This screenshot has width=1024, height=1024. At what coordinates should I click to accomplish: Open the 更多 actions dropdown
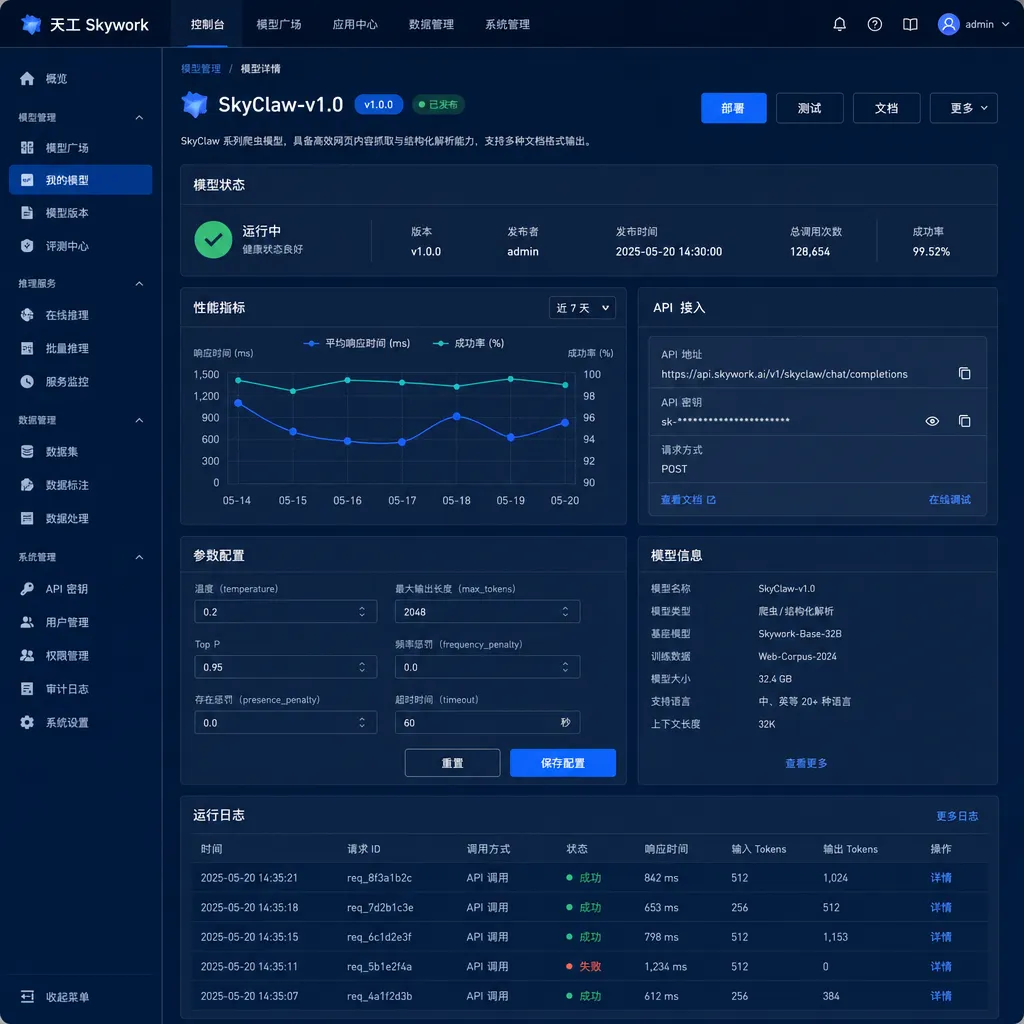(x=963, y=108)
